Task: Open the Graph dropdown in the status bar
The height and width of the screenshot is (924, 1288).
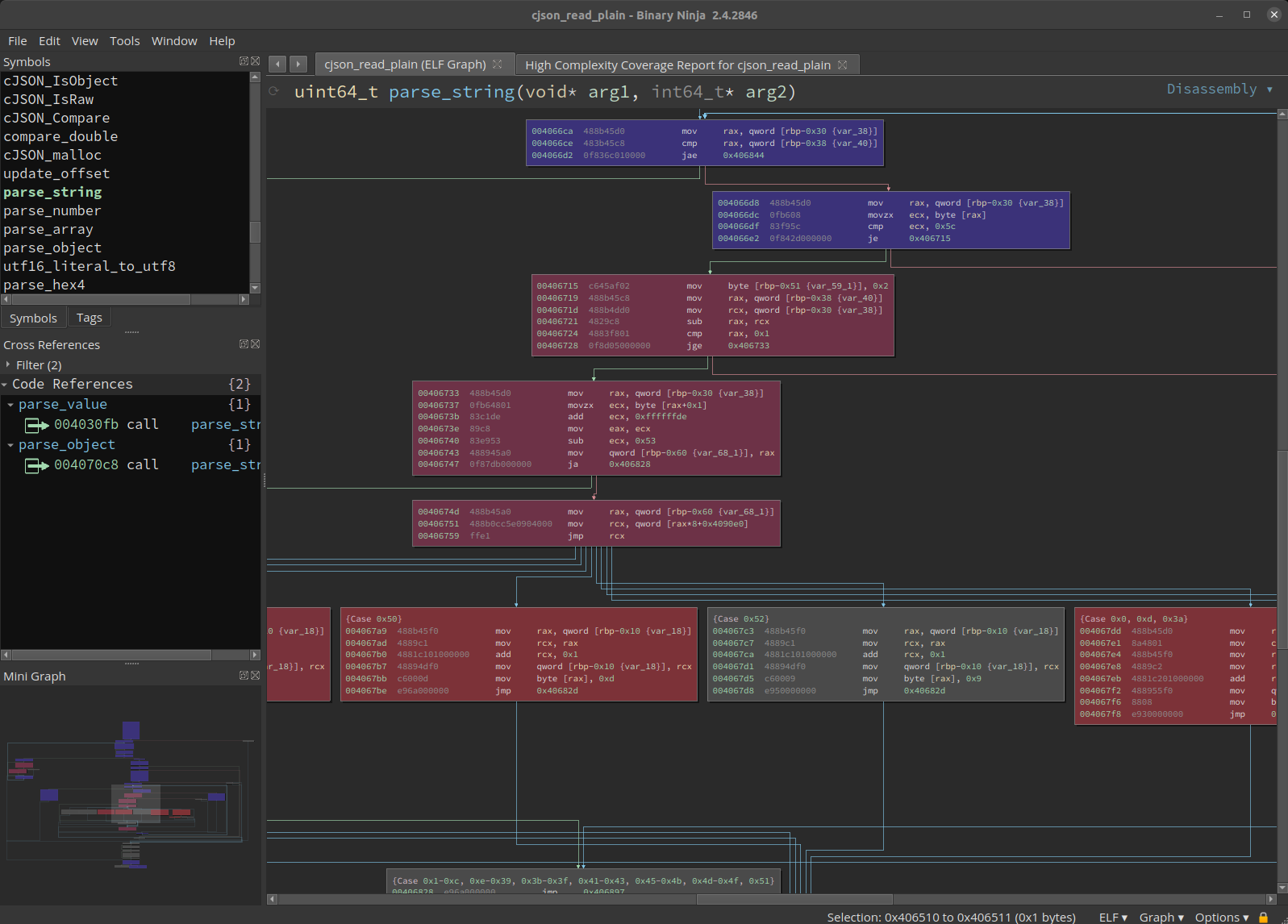Action: pos(1161,918)
